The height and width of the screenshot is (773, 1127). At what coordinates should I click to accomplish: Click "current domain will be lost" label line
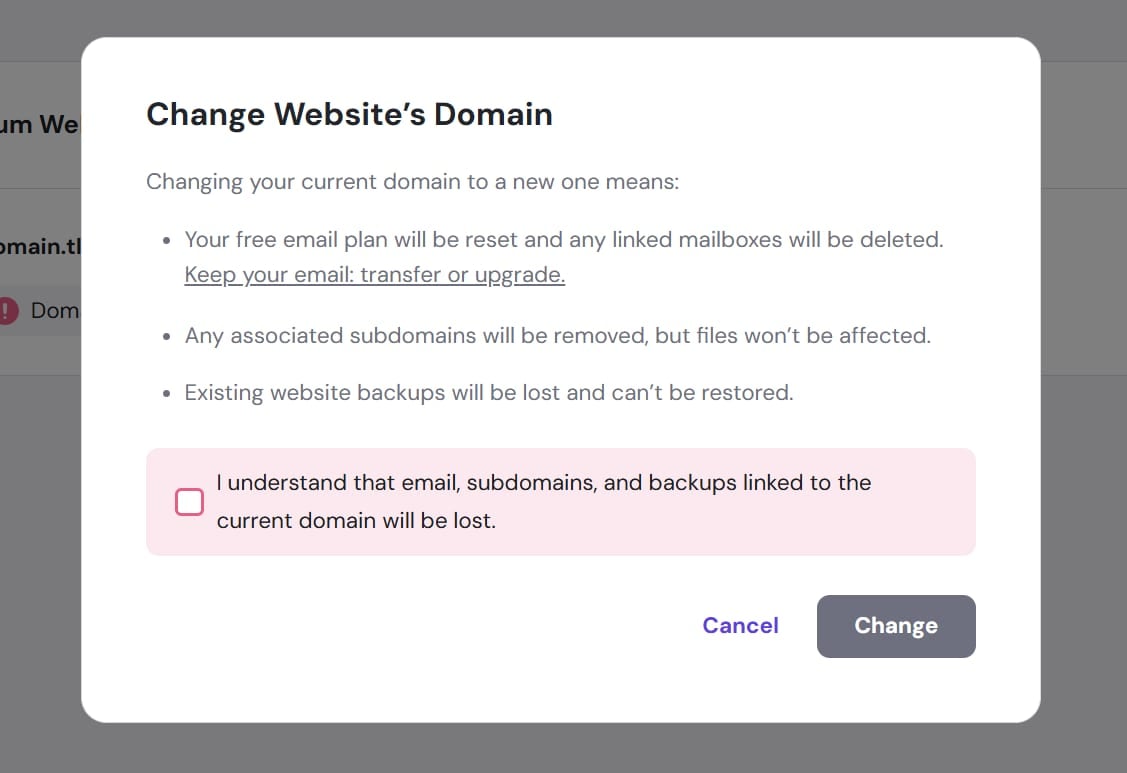(x=356, y=521)
